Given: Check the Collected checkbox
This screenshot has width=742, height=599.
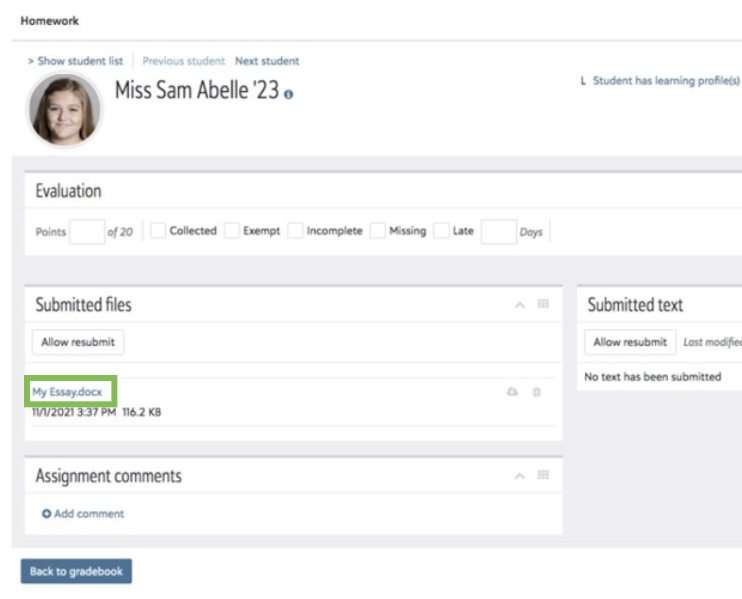Looking at the screenshot, I should point(158,231).
